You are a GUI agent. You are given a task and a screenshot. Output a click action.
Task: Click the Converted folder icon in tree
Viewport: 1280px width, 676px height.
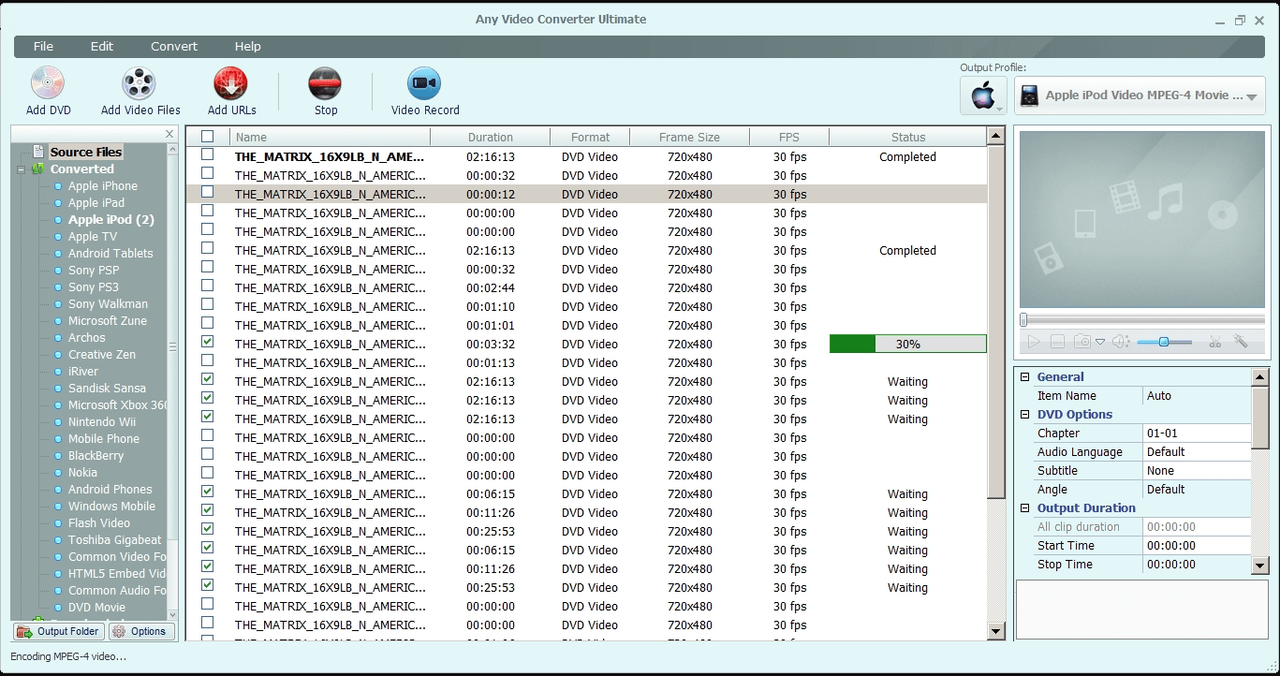tap(39, 169)
